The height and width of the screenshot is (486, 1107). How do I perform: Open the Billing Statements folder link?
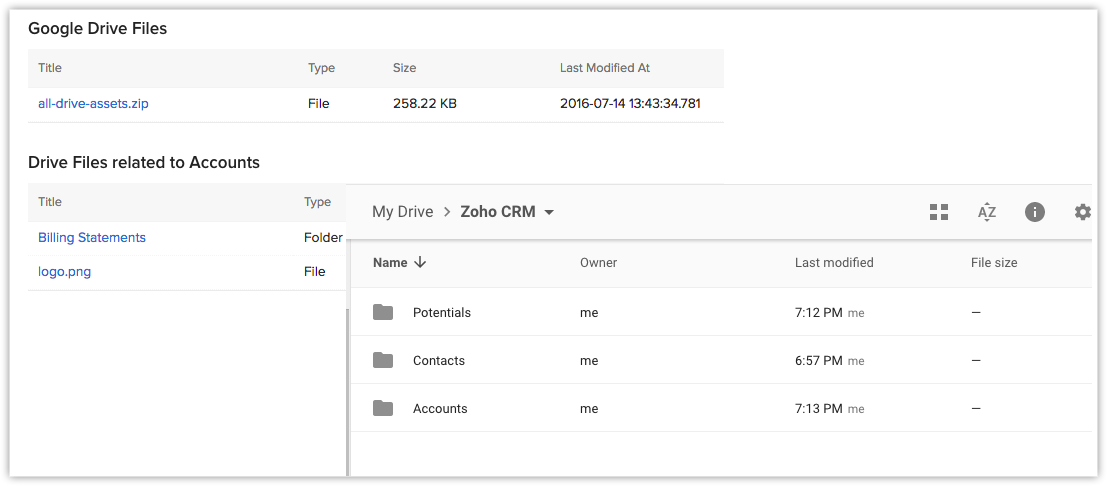click(x=92, y=238)
